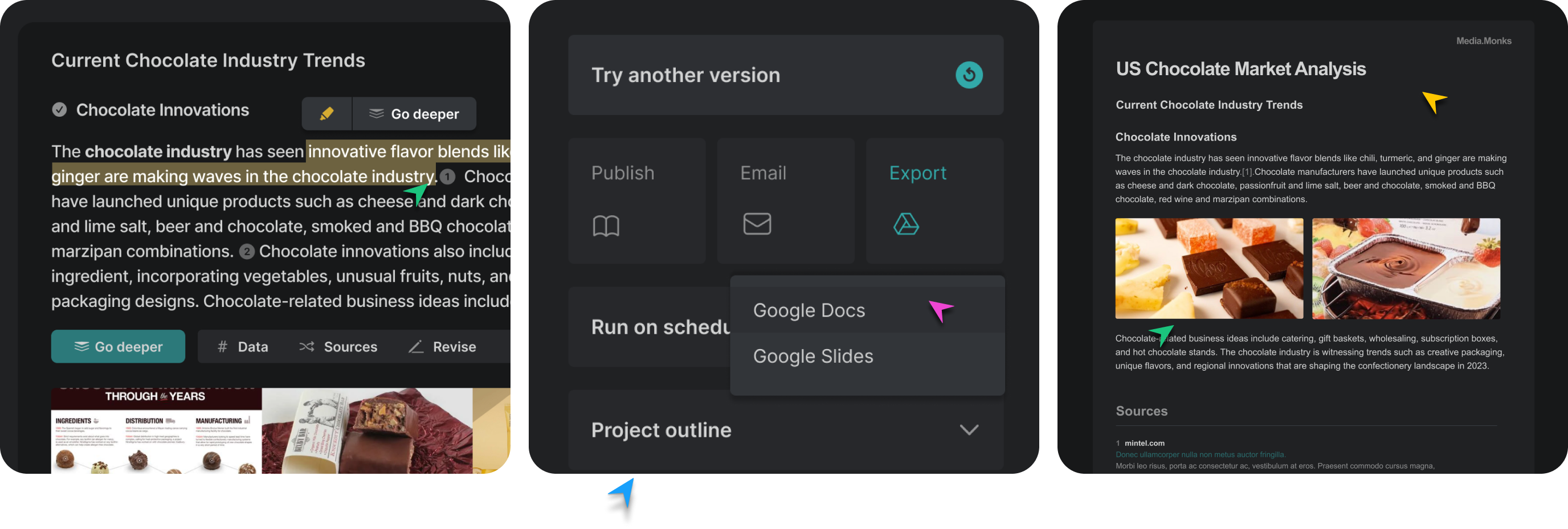
Task: Open citation marker 1 in paragraph
Action: tap(447, 177)
